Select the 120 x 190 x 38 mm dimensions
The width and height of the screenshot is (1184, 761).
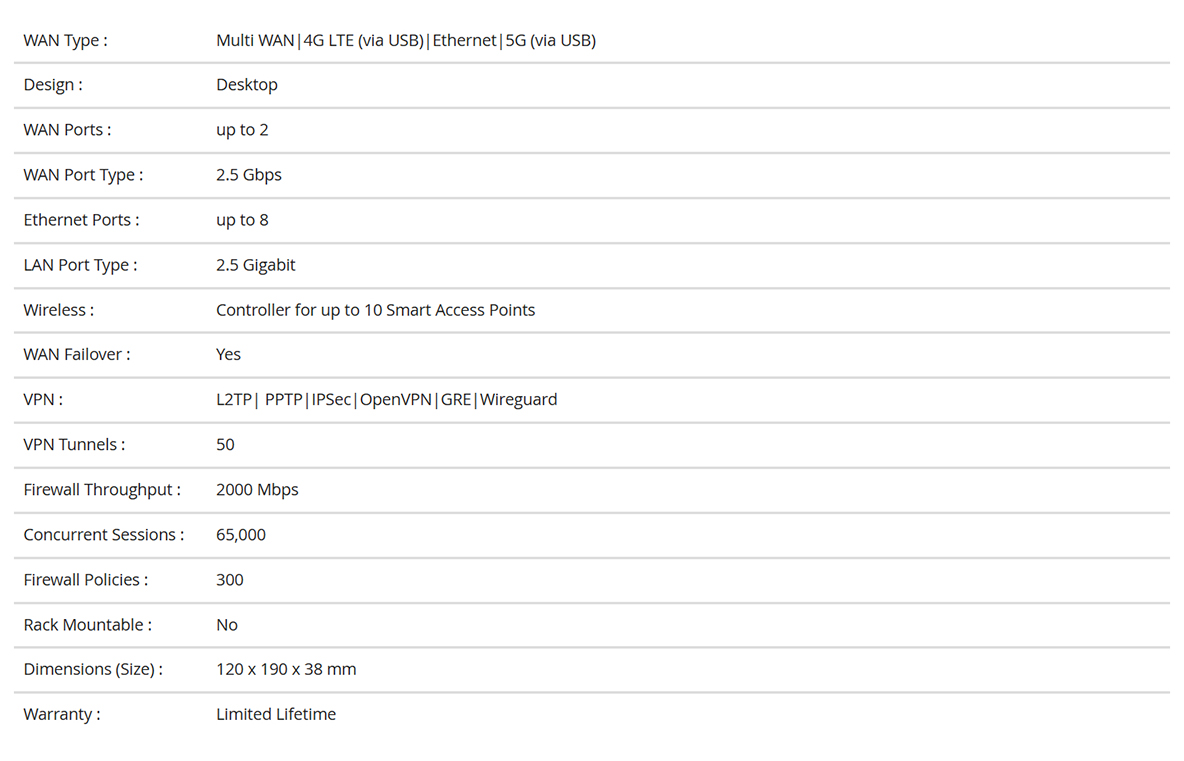pos(286,670)
